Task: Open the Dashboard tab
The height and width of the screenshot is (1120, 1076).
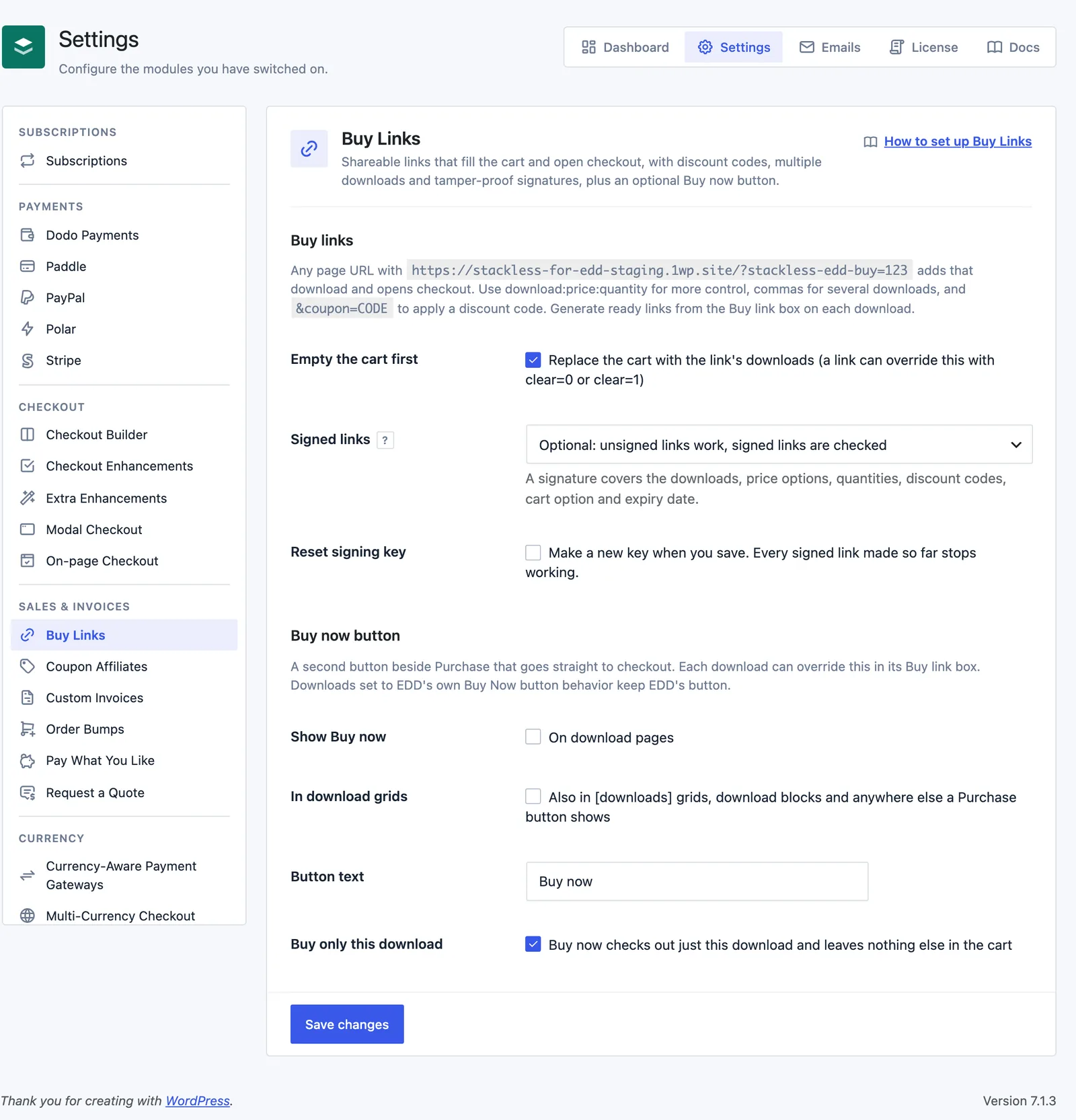Action: [625, 47]
